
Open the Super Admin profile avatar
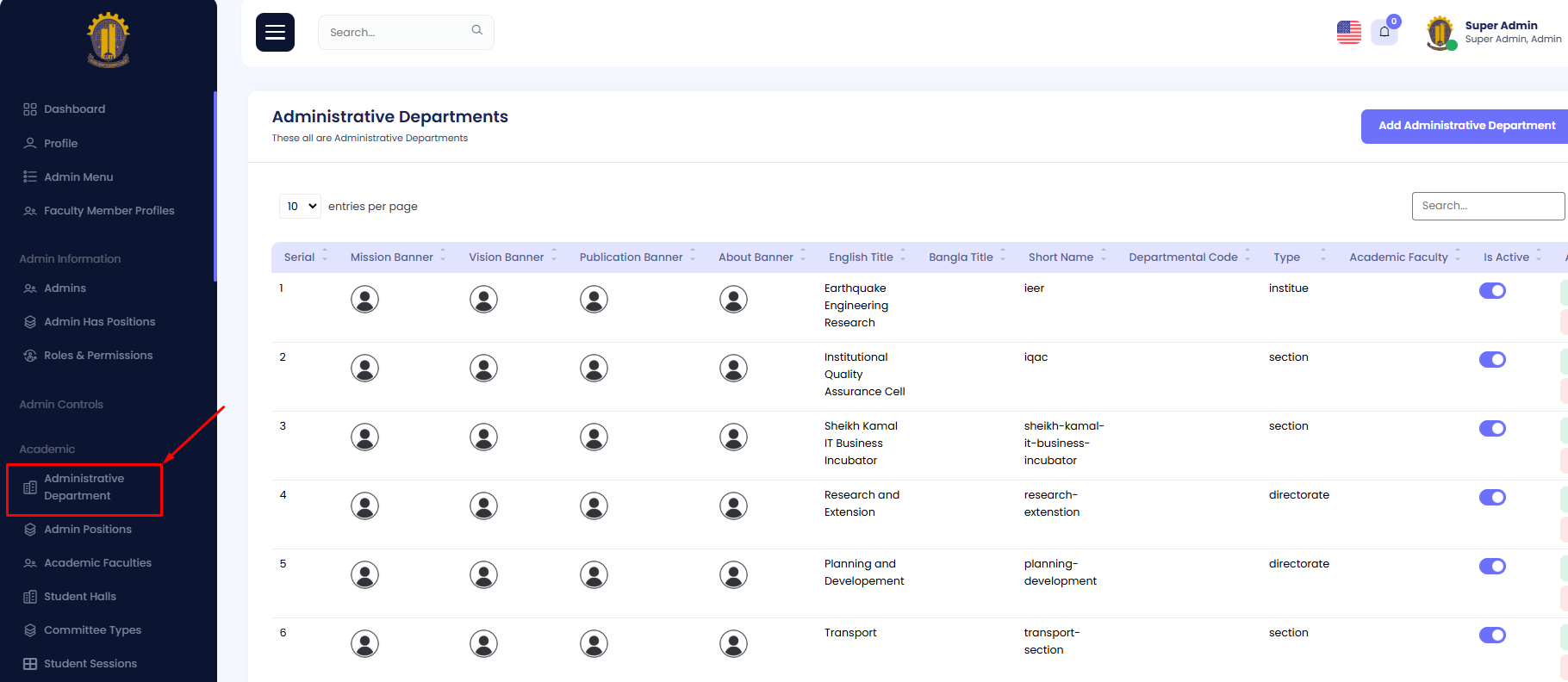1440,33
